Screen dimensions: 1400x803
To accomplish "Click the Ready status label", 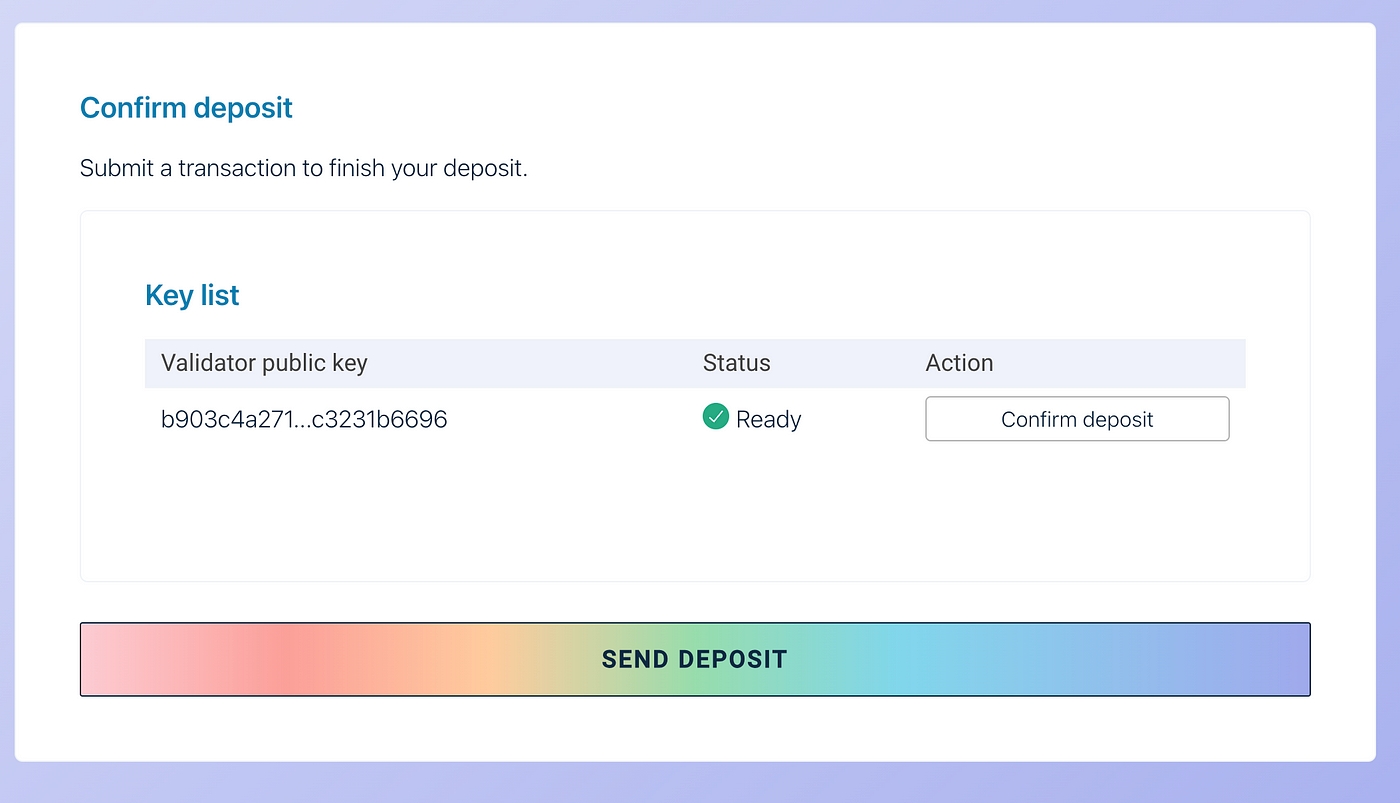I will pyautogui.click(x=768, y=420).
